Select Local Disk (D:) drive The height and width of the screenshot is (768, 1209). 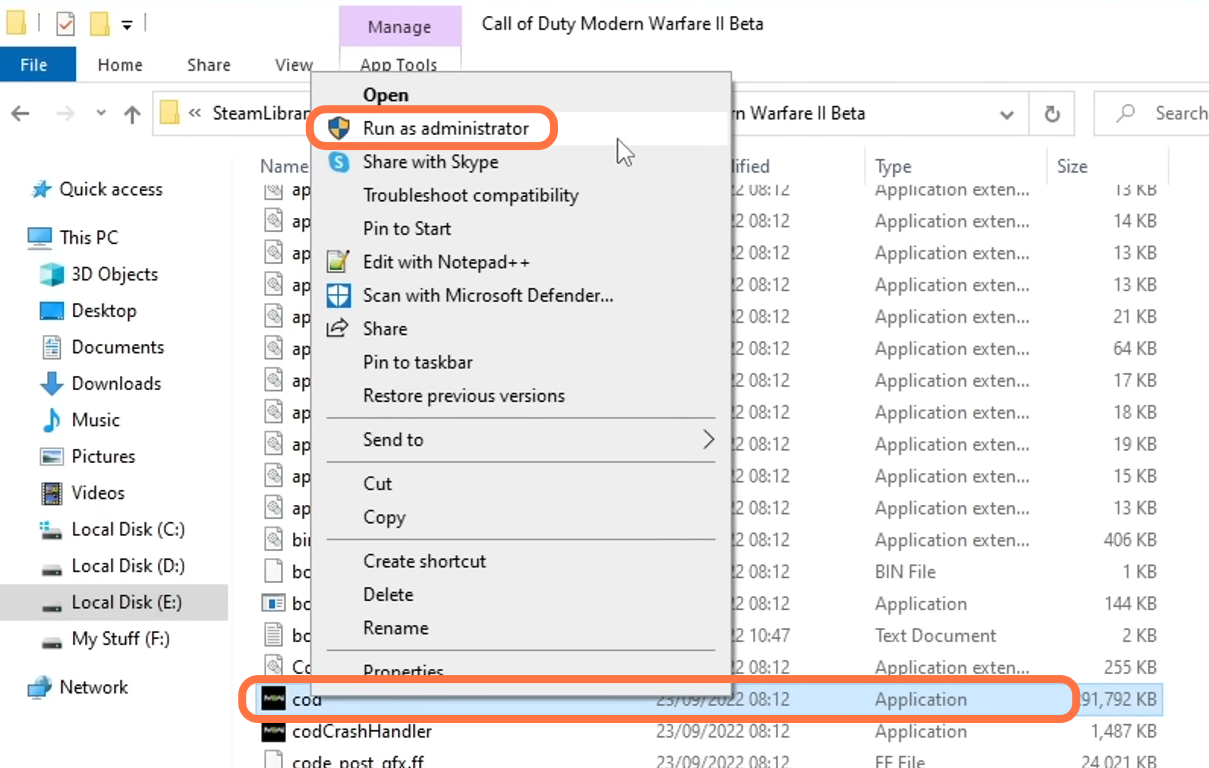tap(112, 566)
